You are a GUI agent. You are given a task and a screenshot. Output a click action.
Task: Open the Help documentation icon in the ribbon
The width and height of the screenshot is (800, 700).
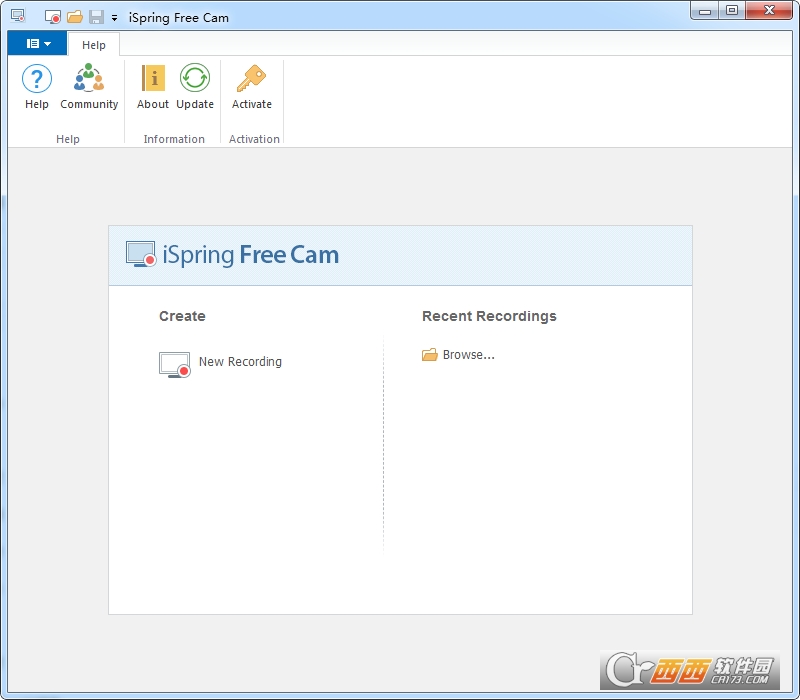(x=37, y=79)
